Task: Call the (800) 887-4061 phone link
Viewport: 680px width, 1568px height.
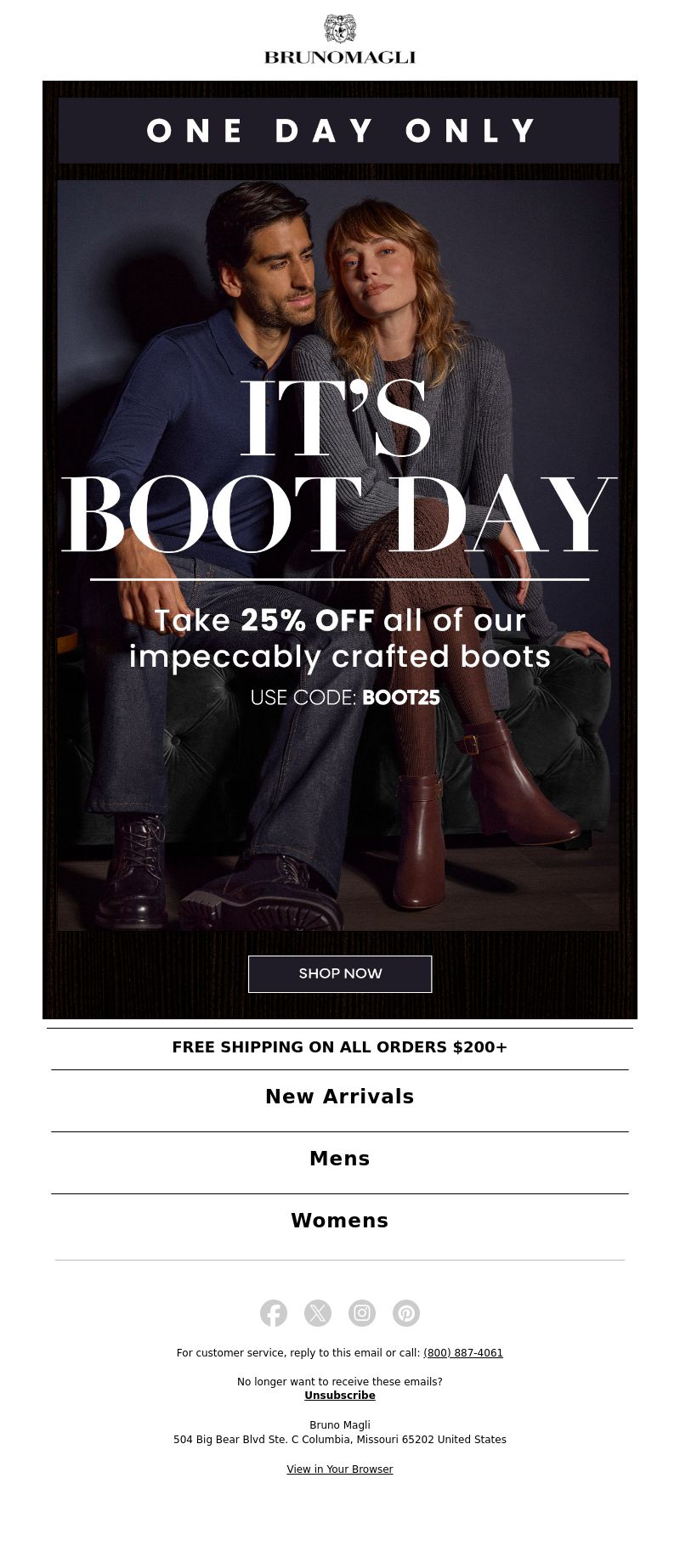Action: tap(463, 1353)
